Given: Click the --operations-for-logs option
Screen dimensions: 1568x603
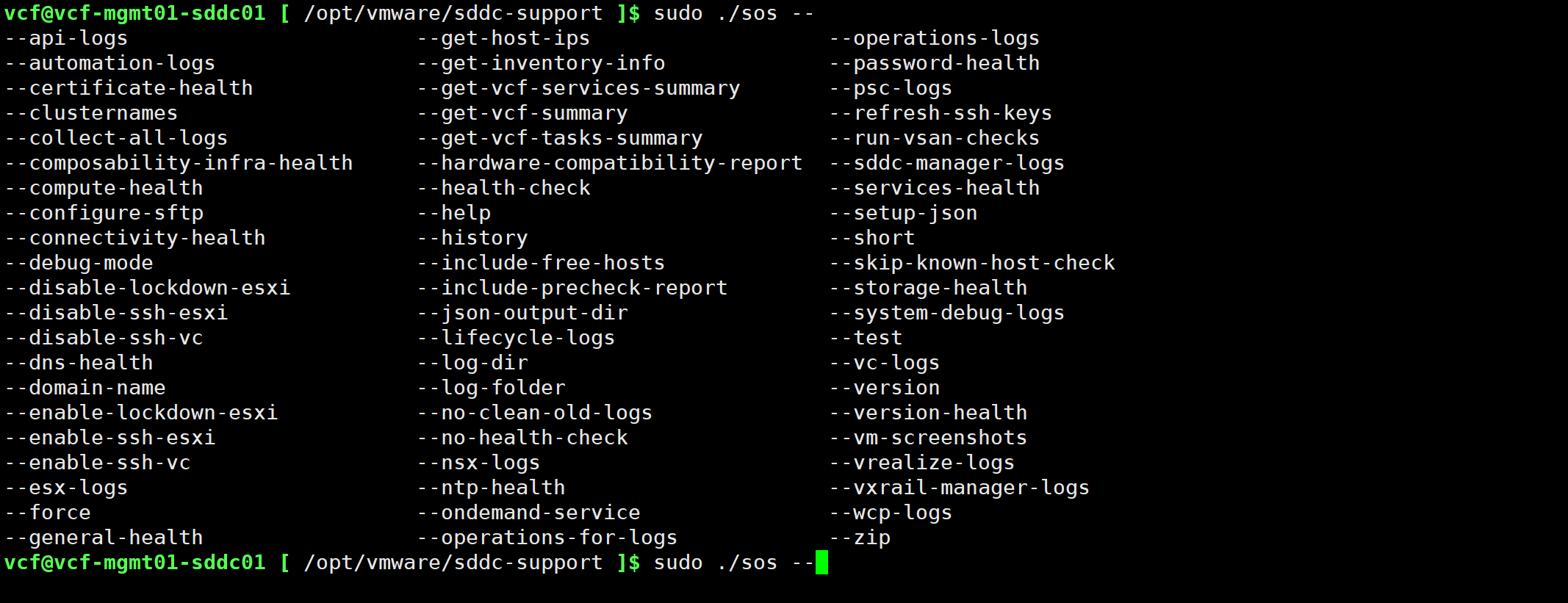Looking at the screenshot, I should point(547,538).
